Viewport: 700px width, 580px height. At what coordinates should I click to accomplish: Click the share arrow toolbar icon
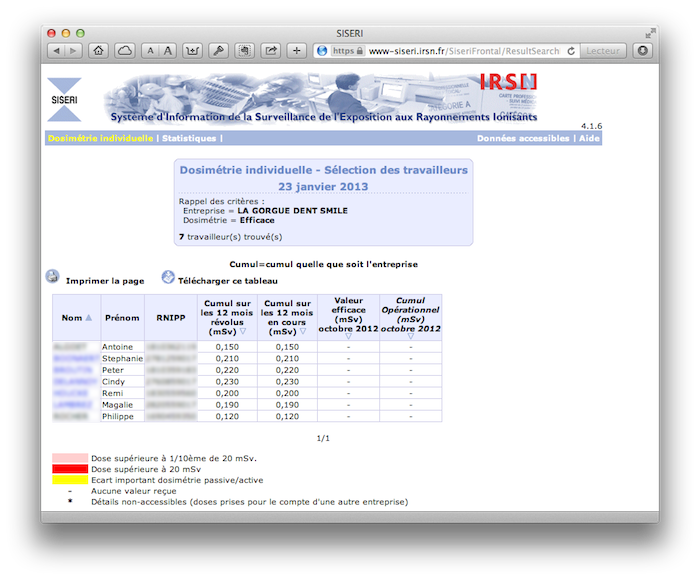[x=271, y=50]
